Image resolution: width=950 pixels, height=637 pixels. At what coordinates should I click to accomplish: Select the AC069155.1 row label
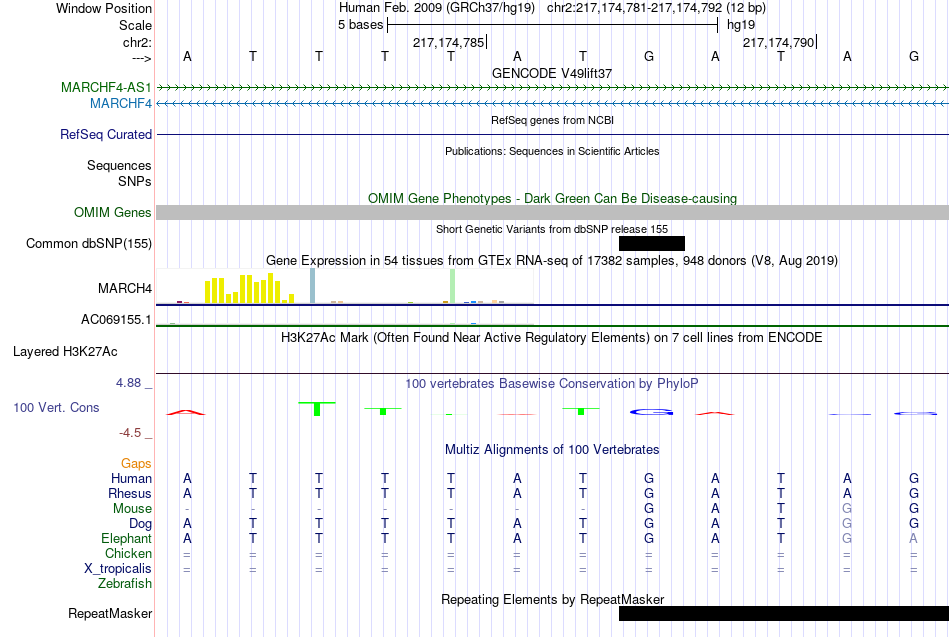[116, 319]
